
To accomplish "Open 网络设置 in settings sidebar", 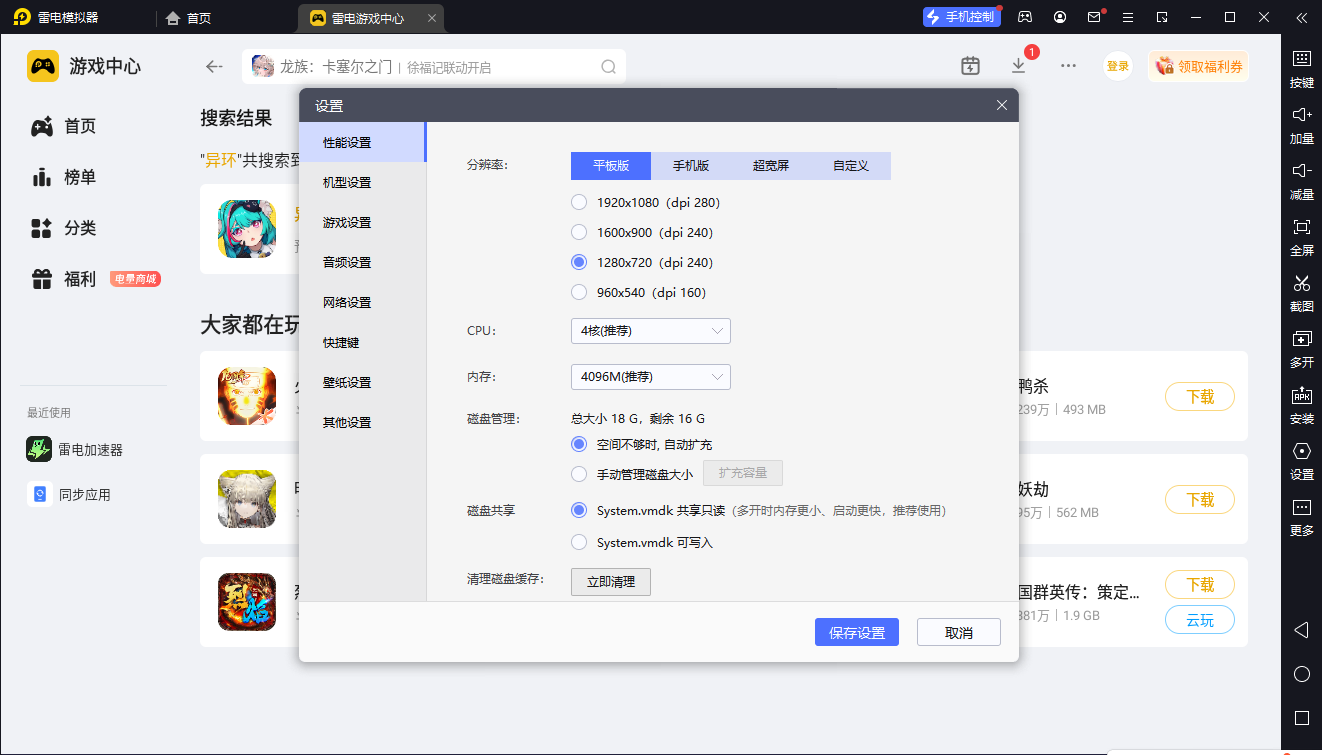I will pos(347,303).
